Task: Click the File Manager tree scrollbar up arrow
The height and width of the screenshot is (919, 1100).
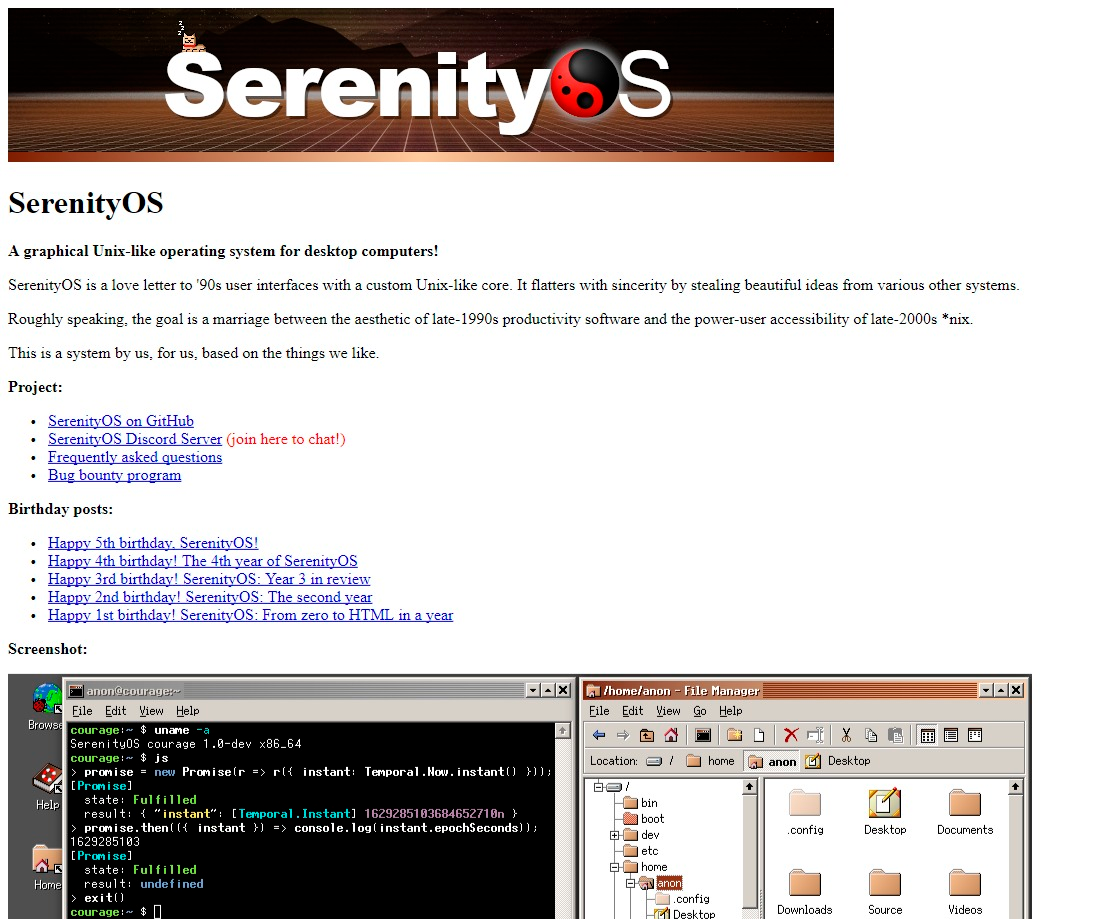Action: (749, 786)
